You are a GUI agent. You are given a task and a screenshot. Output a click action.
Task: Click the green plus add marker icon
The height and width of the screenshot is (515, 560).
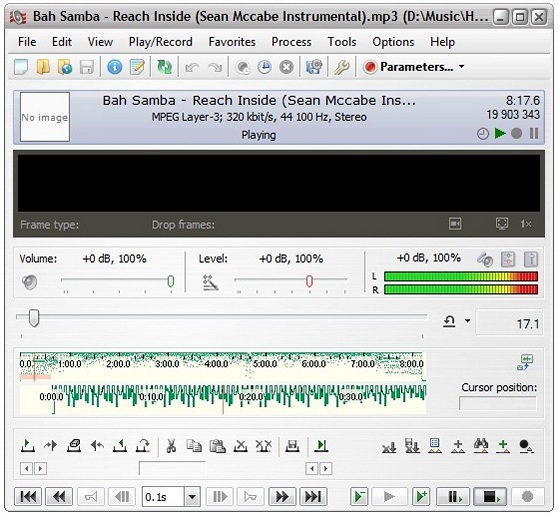(x=503, y=446)
